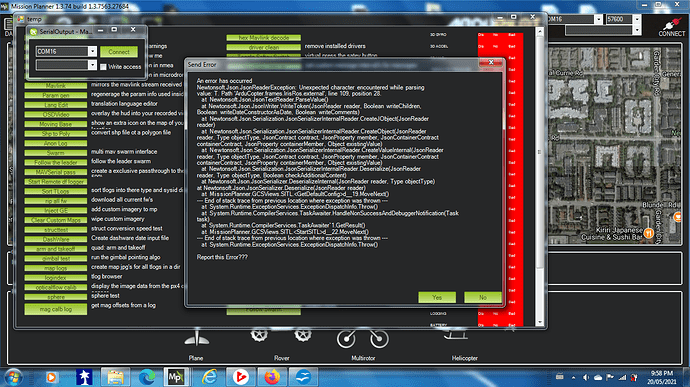Open the main COM port dropdown arrow
The height and width of the screenshot is (387, 690).
tap(598, 19)
